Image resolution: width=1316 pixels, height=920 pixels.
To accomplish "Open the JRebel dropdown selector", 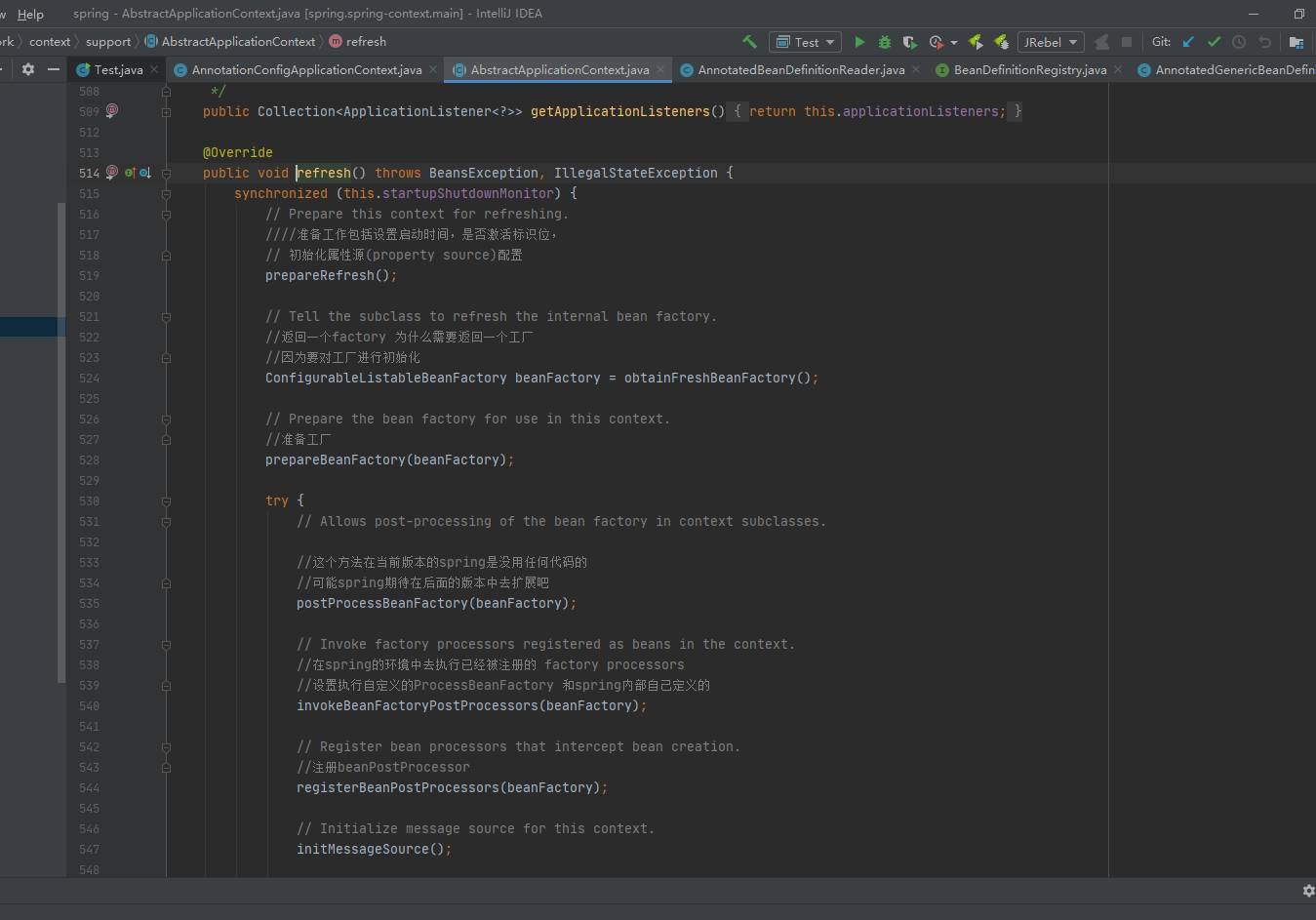I will click(x=1051, y=42).
